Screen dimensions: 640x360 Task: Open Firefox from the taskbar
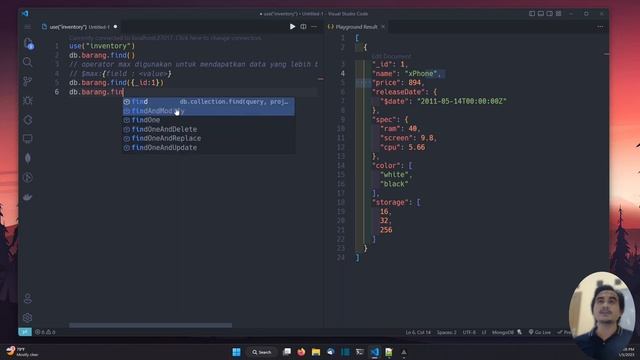(x=301, y=352)
